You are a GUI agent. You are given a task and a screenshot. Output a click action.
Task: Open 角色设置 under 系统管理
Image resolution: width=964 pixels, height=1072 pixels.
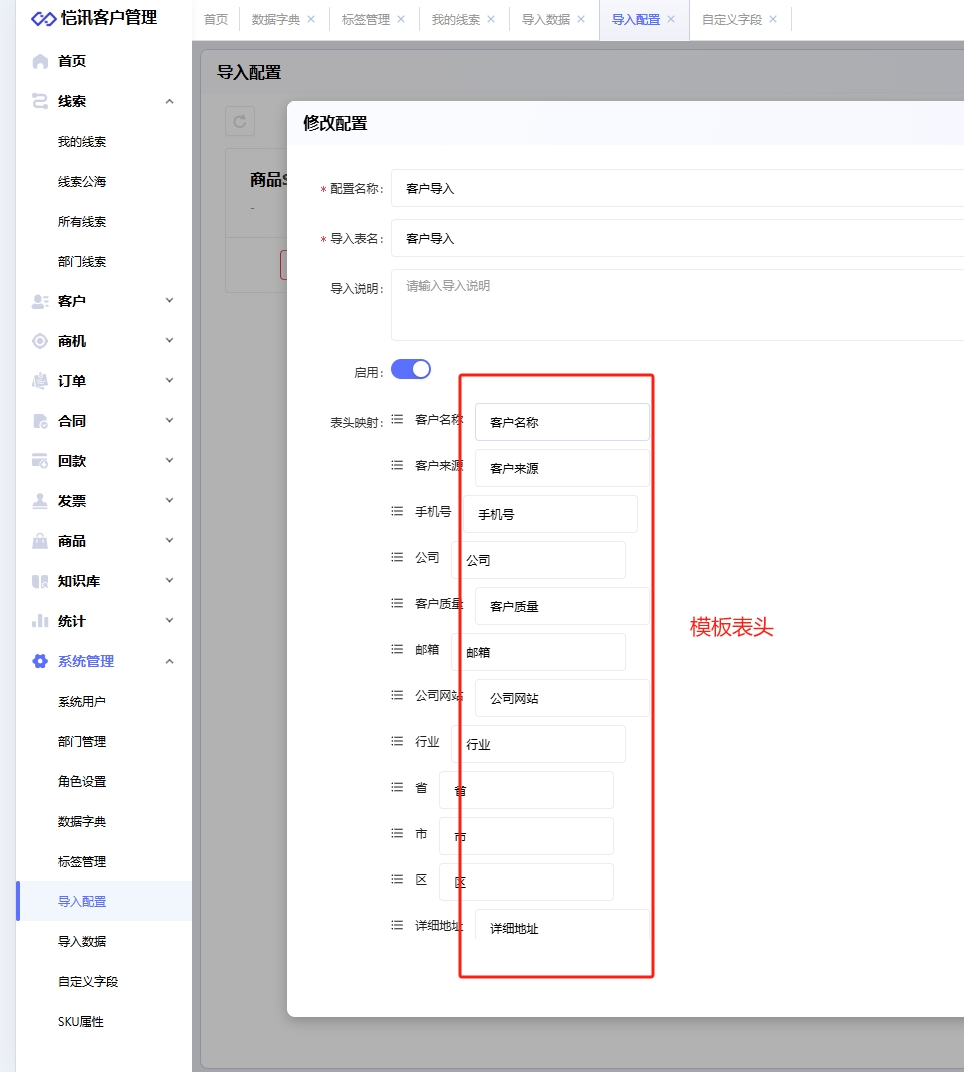pyautogui.click(x=82, y=781)
